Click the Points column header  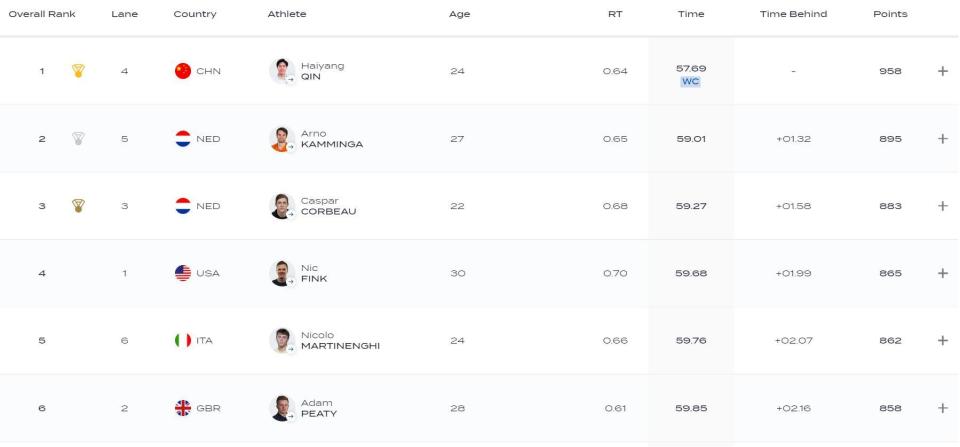coord(890,14)
